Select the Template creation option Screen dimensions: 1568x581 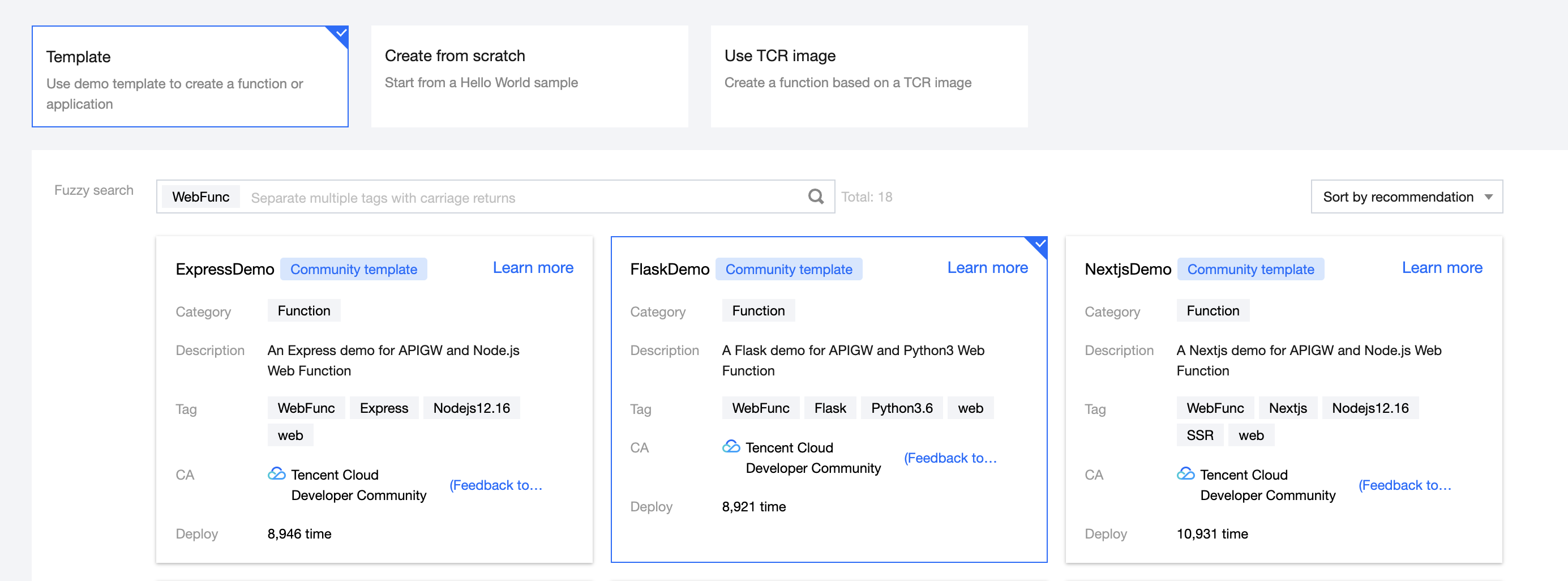(x=190, y=77)
